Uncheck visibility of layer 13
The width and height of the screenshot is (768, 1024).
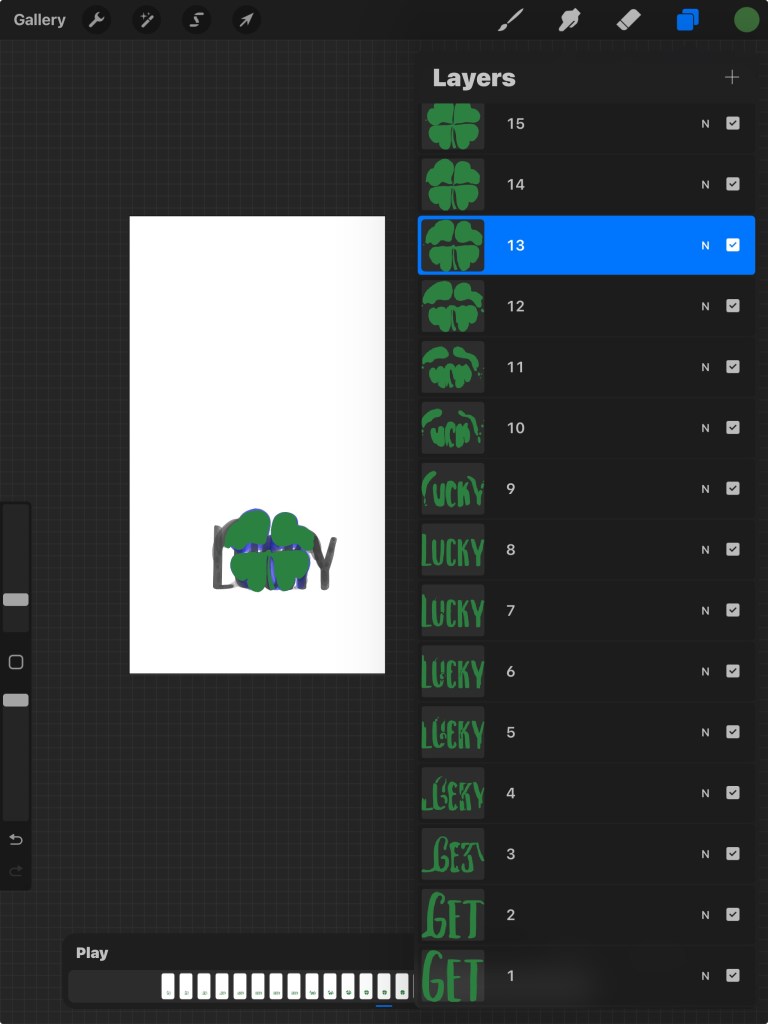(x=733, y=245)
